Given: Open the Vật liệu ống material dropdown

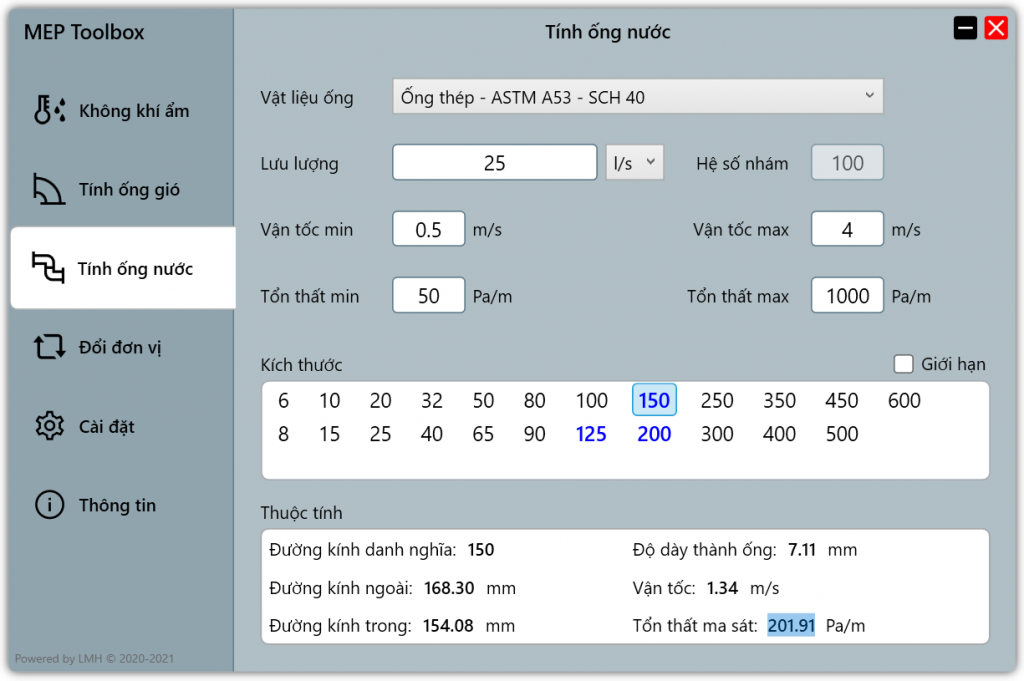Looking at the screenshot, I should [x=638, y=96].
